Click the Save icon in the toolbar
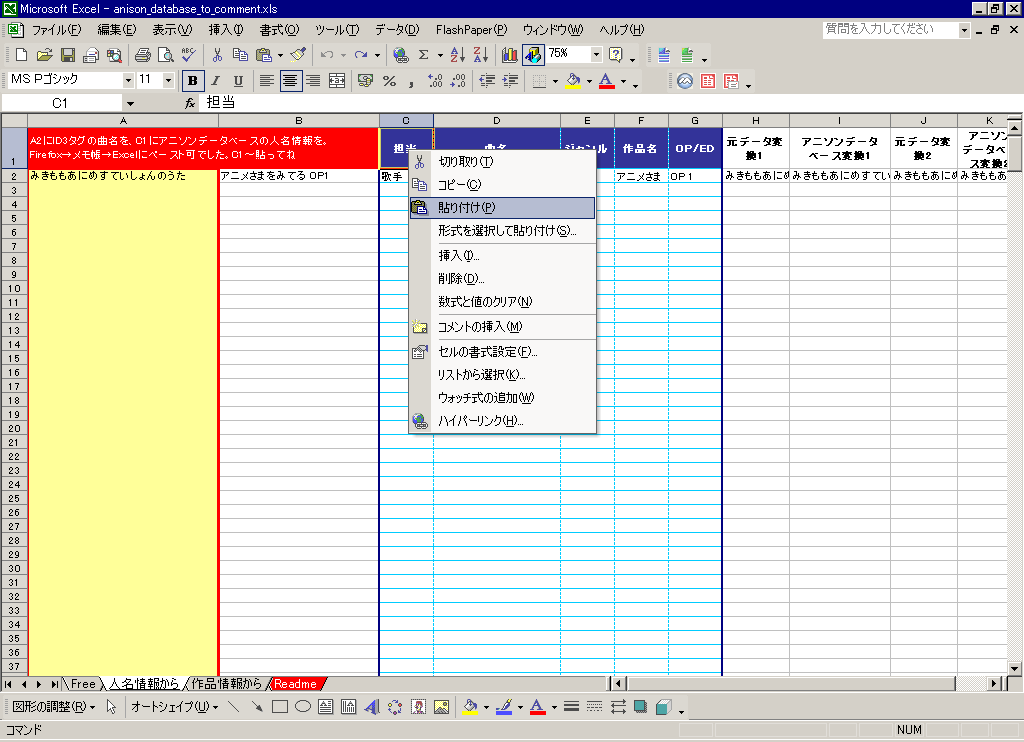The height and width of the screenshot is (742, 1024). point(68,55)
